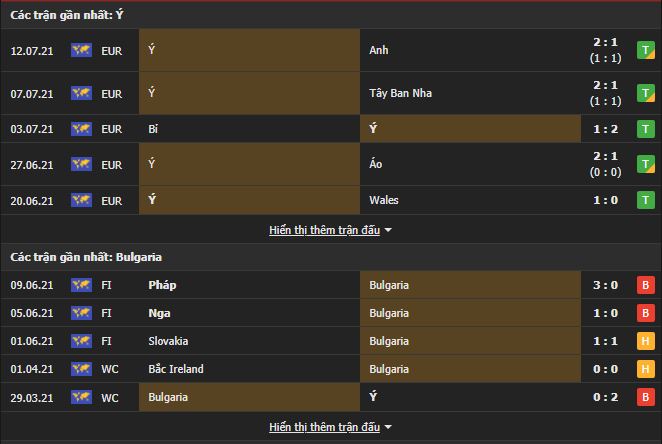
Task: Click the dropdown arrow beside Ý's show-more link
Action: point(388,231)
